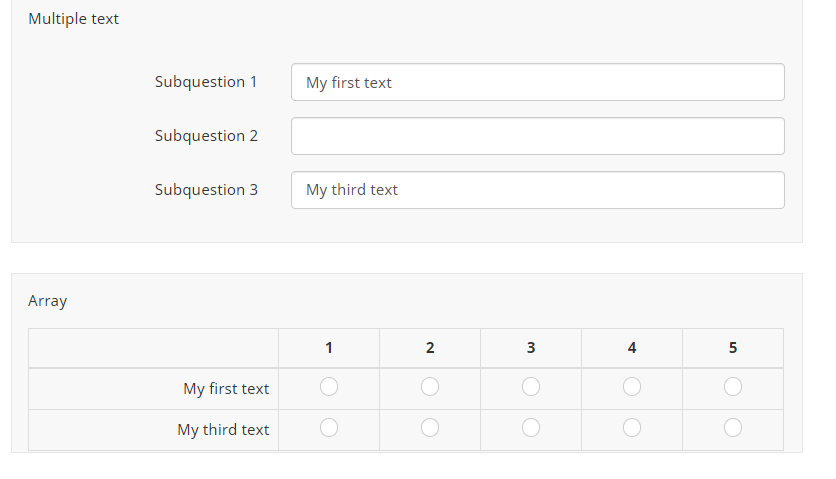Select rating 1 for My first text

pyautogui.click(x=329, y=386)
